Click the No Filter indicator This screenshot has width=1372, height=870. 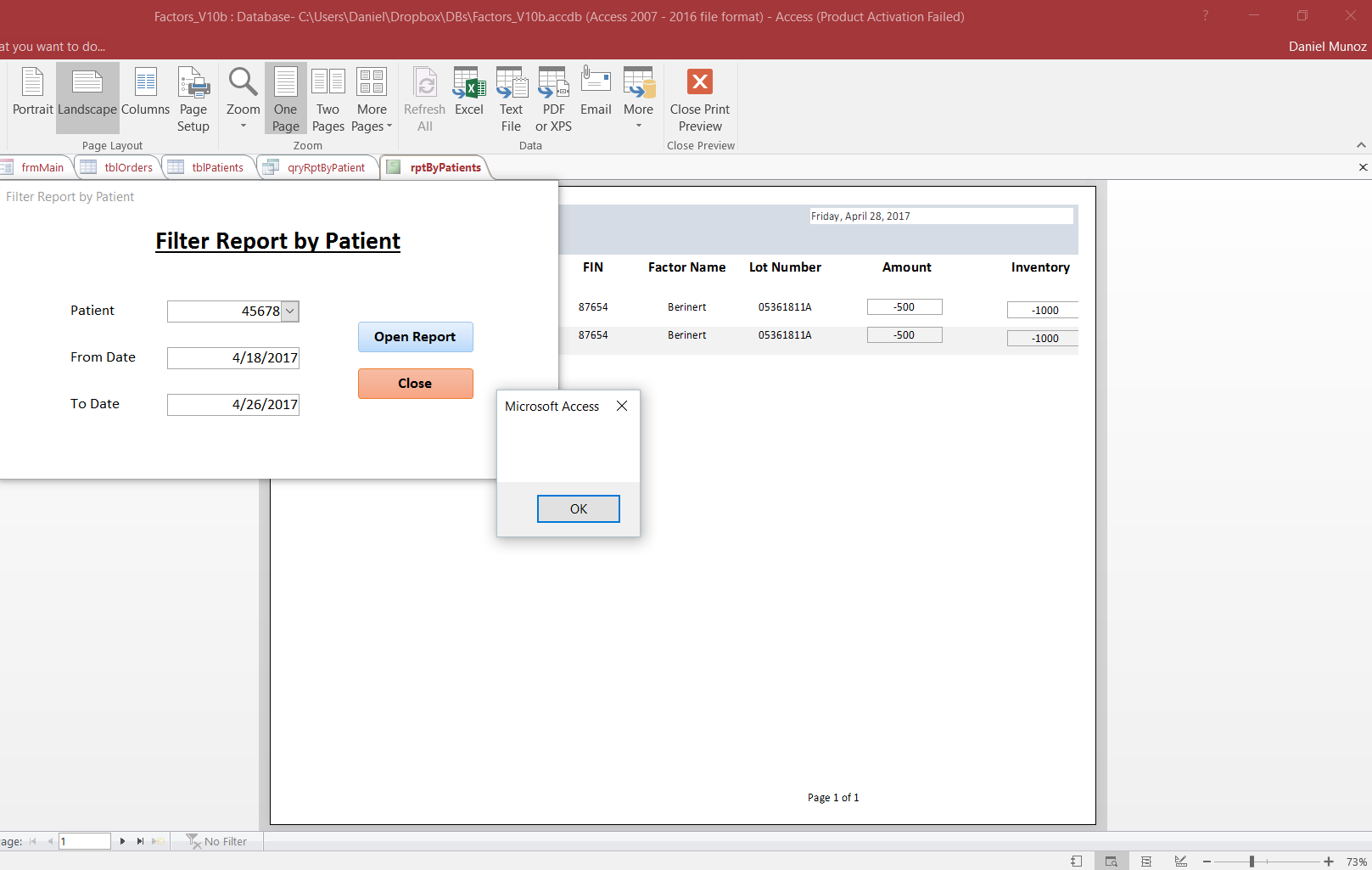[x=217, y=841]
